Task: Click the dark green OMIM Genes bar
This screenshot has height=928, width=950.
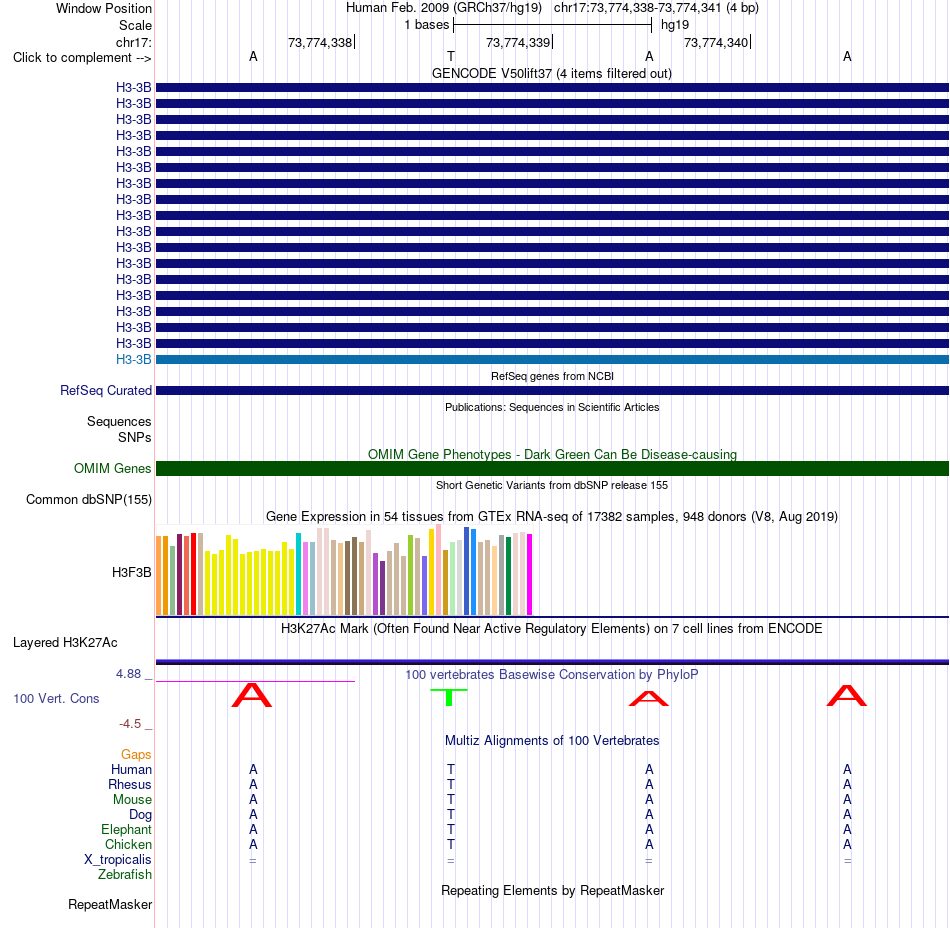Action: [552, 468]
